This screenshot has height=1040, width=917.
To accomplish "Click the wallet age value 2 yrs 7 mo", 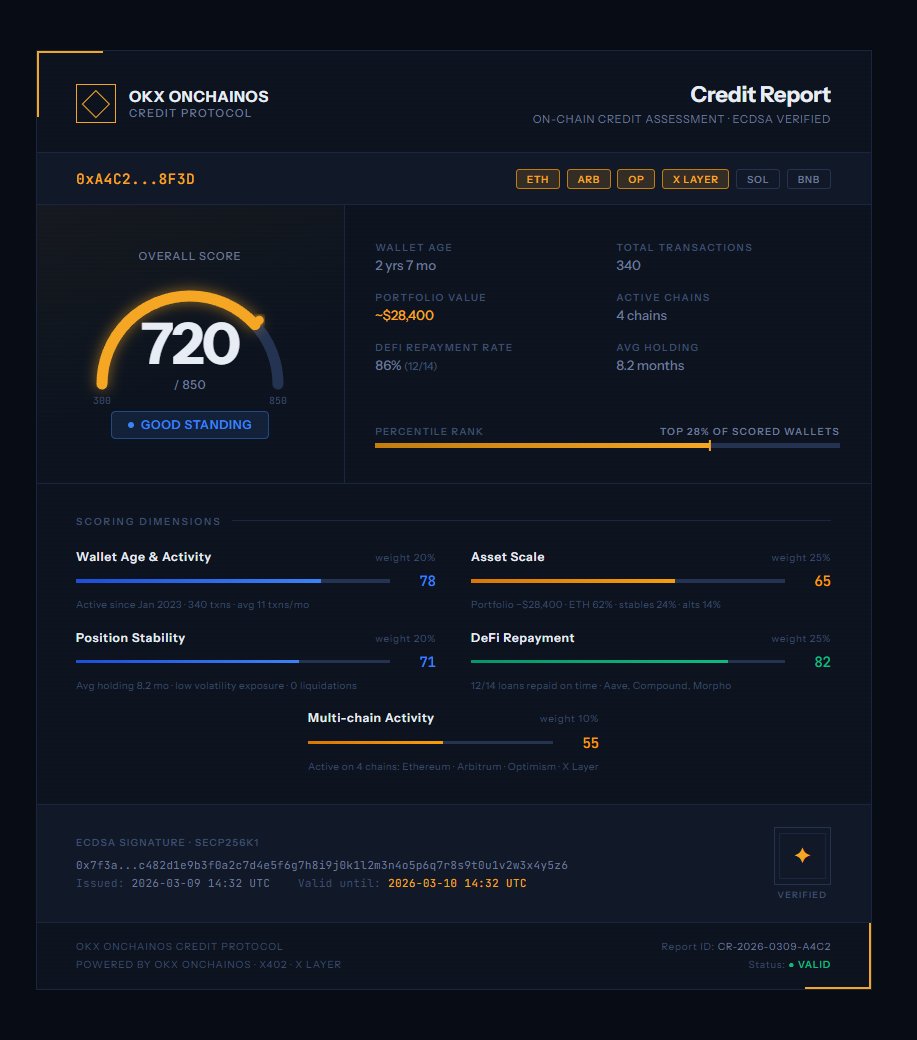I will pyautogui.click(x=406, y=265).
